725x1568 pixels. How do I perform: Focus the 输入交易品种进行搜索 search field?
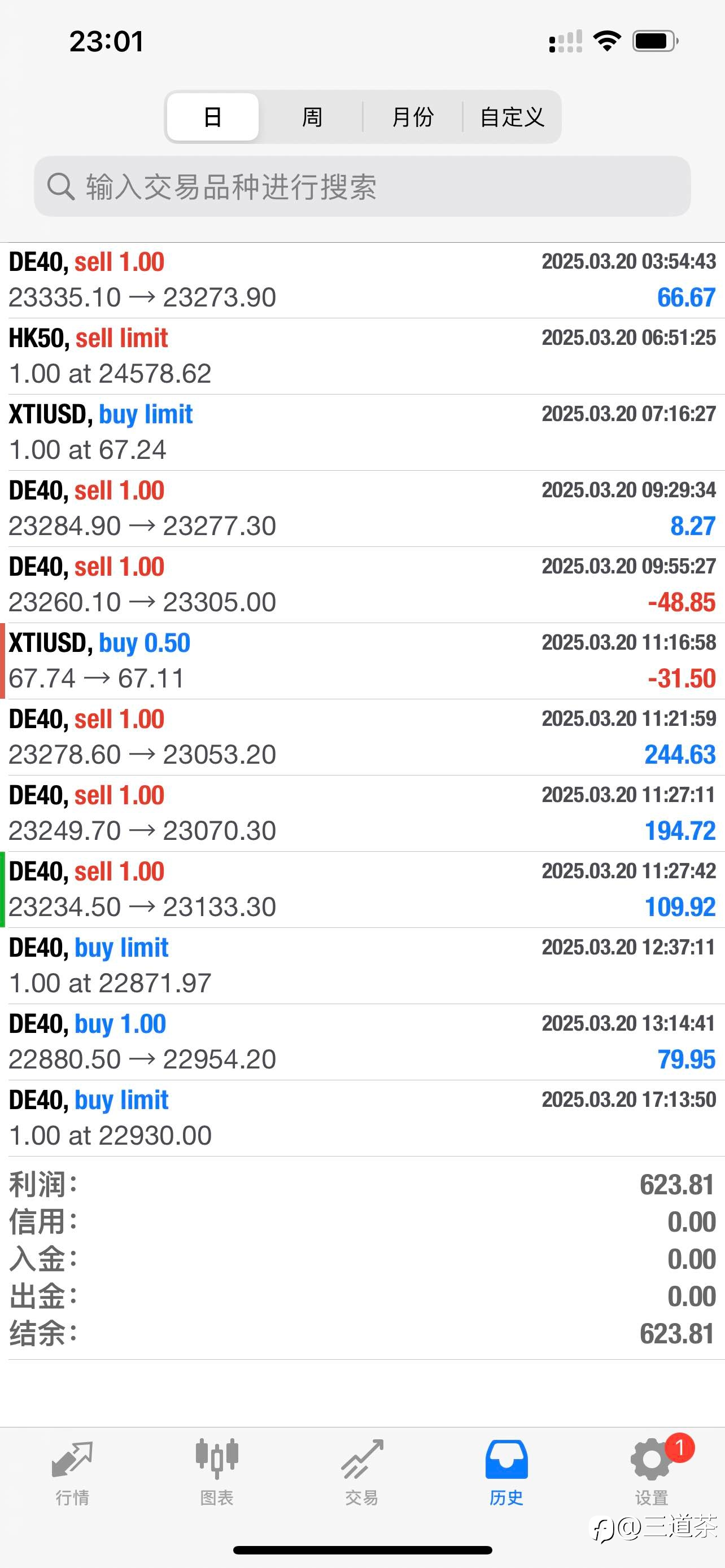tap(377, 186)
